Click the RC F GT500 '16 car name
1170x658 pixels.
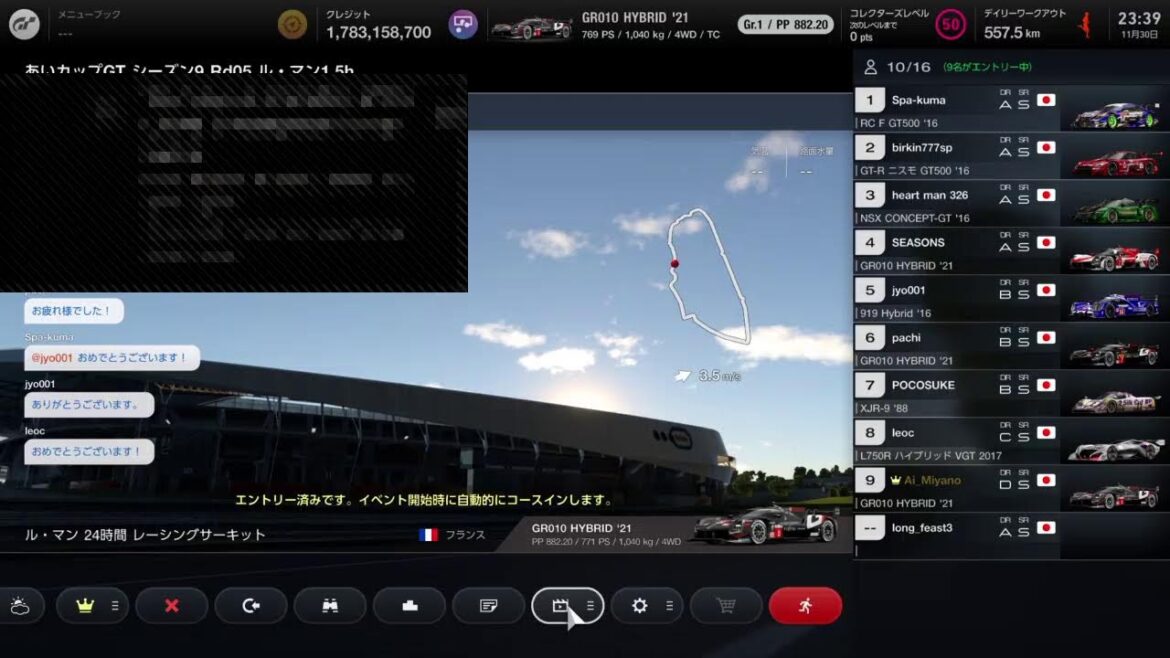pyautogui.click(x=899, y=123)
